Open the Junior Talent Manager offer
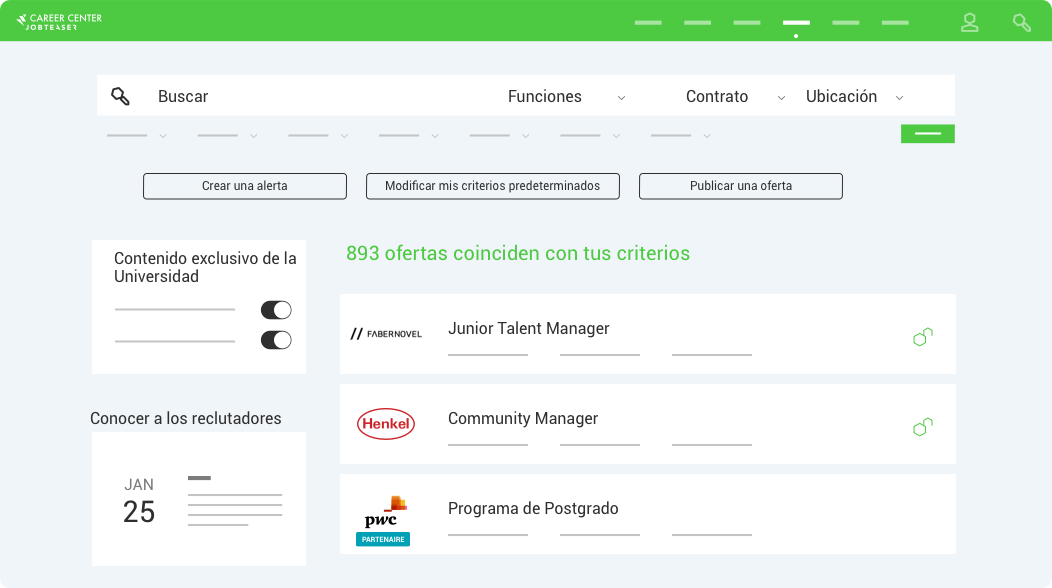 [x=647, y=334]
